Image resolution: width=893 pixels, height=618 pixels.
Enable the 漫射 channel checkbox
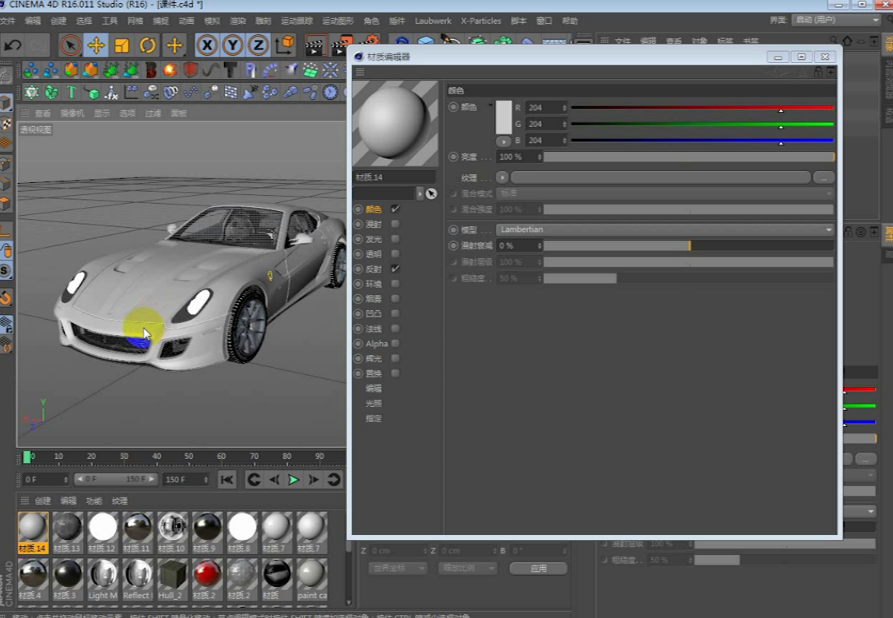coord(395,224)
